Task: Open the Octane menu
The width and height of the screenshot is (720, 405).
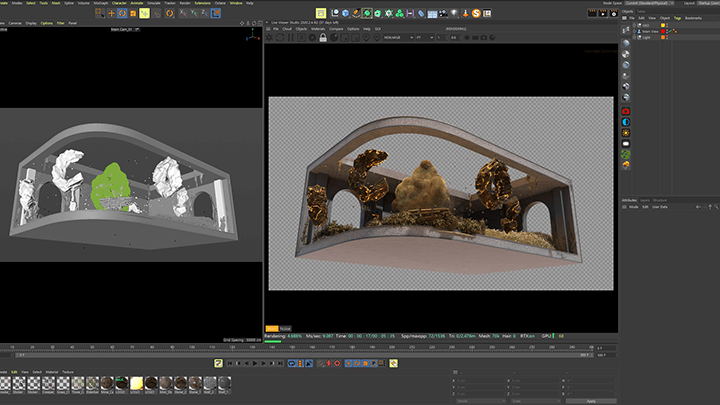Action: (x=220, y=3)
